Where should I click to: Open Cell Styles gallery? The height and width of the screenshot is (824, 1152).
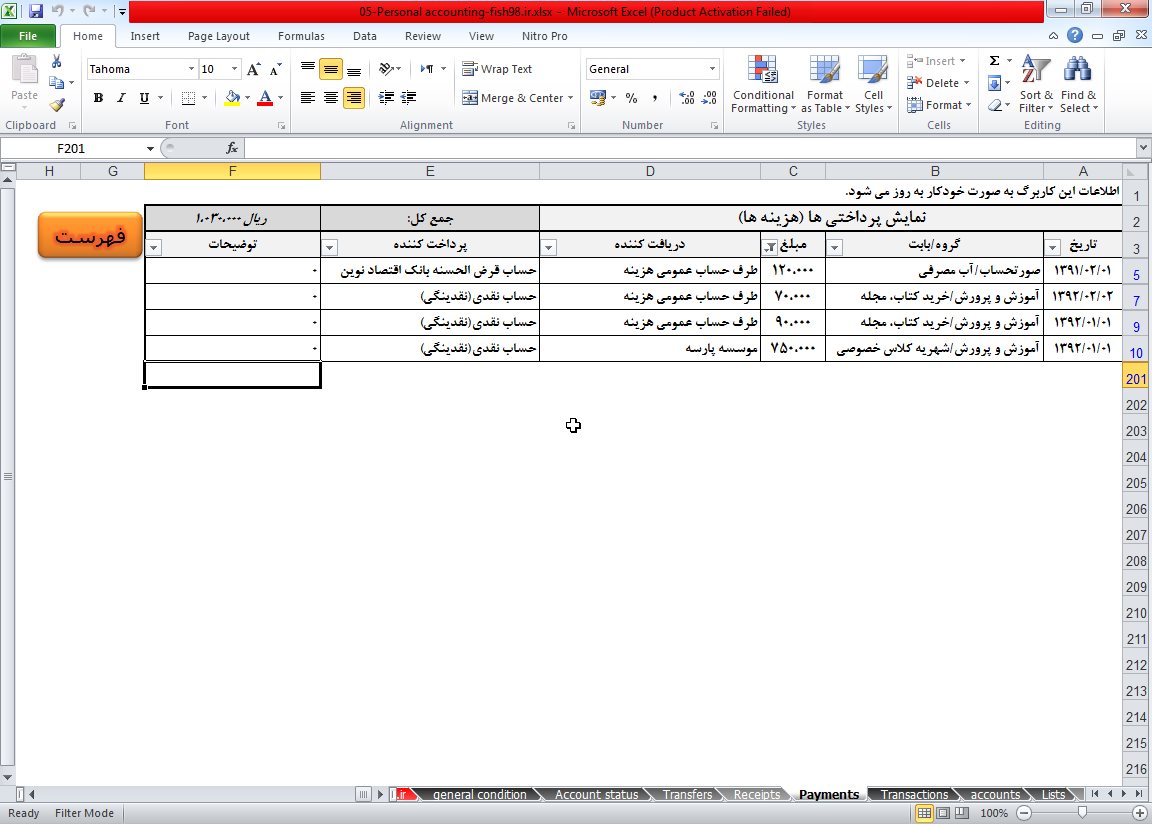click(x=873, y=84)
